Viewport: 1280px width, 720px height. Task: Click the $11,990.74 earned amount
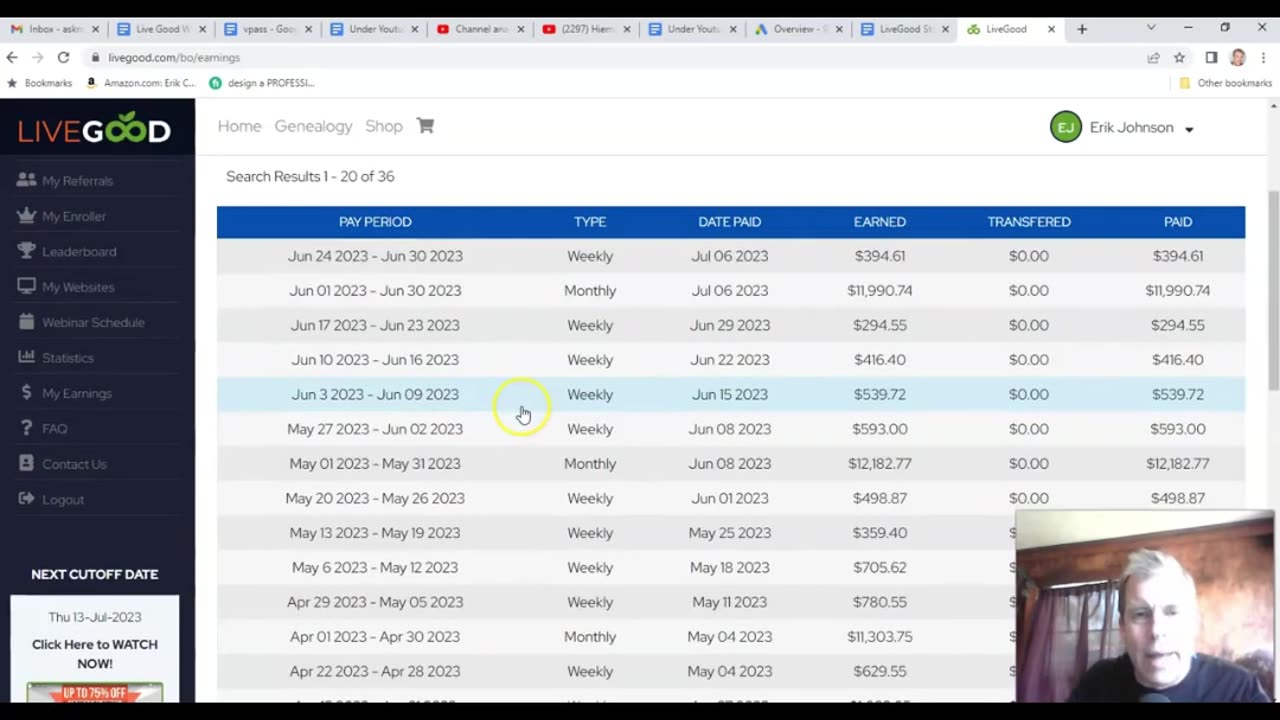(x=880, y=290)
